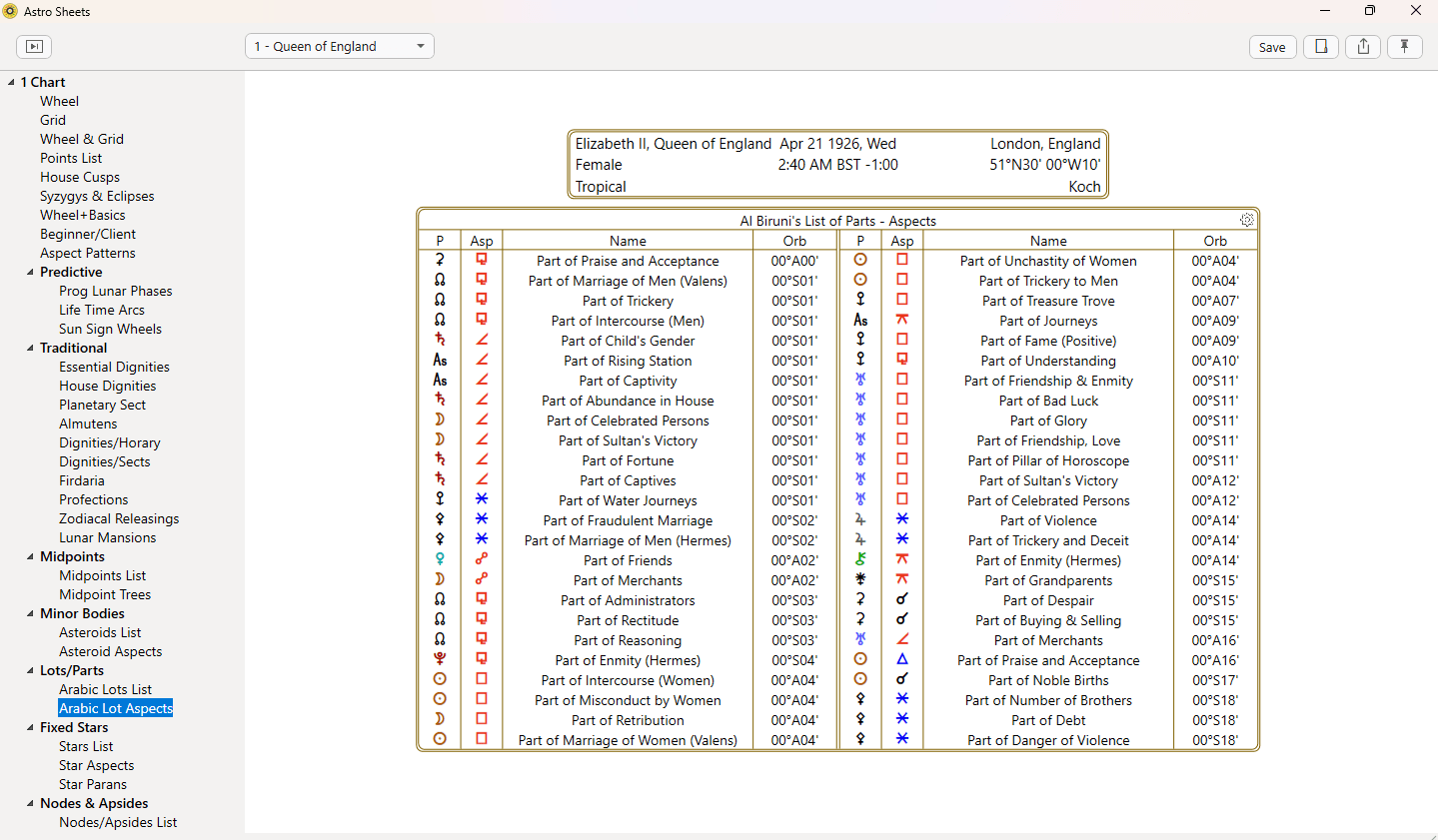This screenshot has width=1438, height=840.
Task: Open Star Parans sheet
Action: click(x=93, y=784)
